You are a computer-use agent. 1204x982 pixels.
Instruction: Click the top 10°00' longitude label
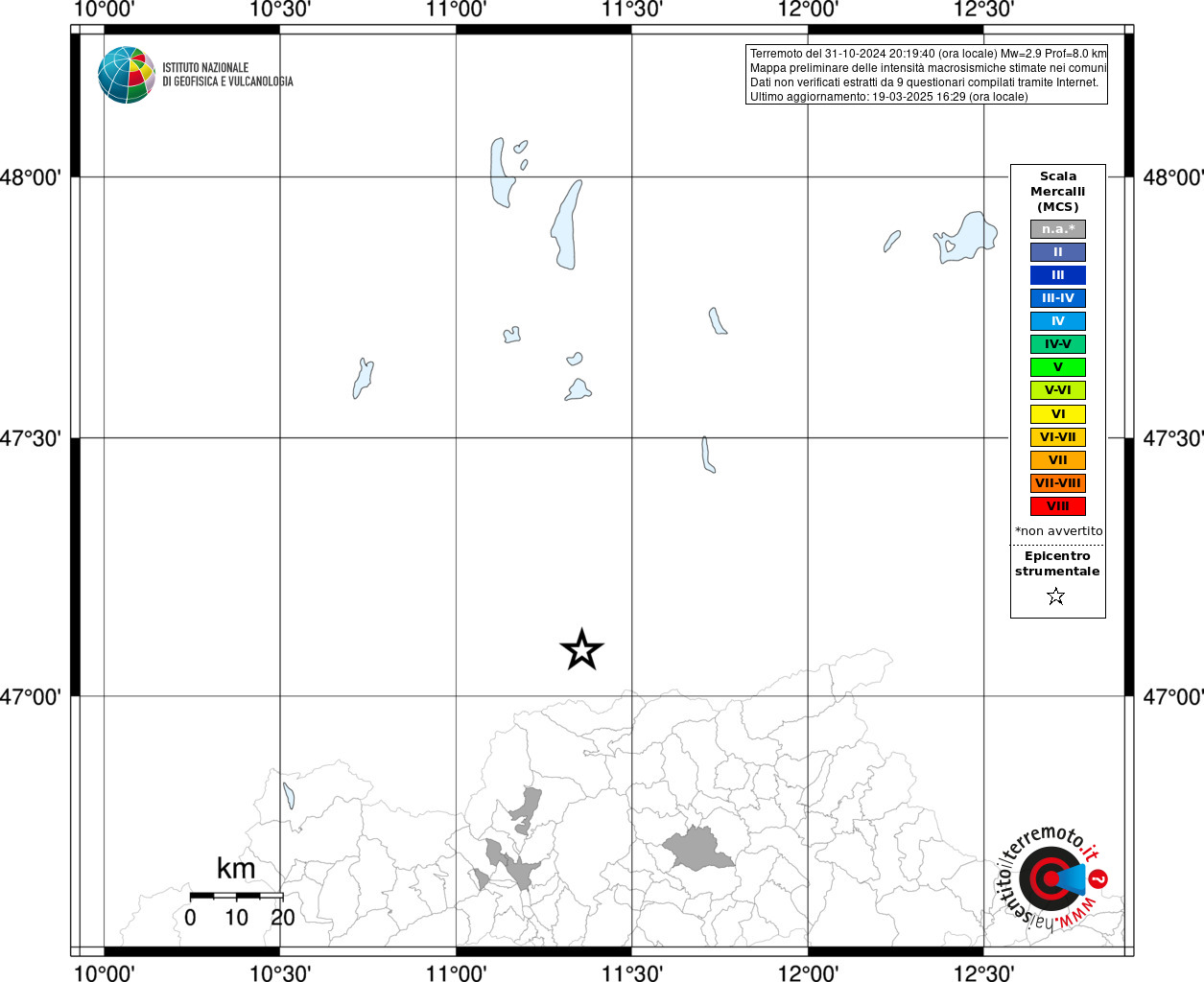pyautogui.click(x=104, y=10)
